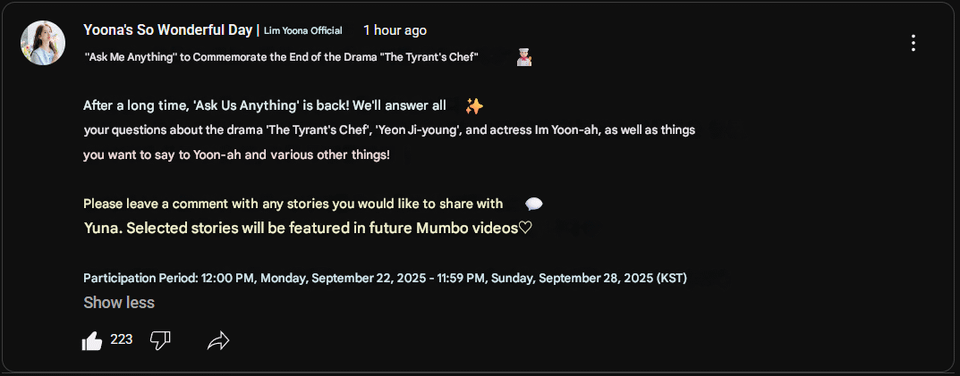Click the speech bubble emoji
The image size is (960, 376).
coord(534,204)
